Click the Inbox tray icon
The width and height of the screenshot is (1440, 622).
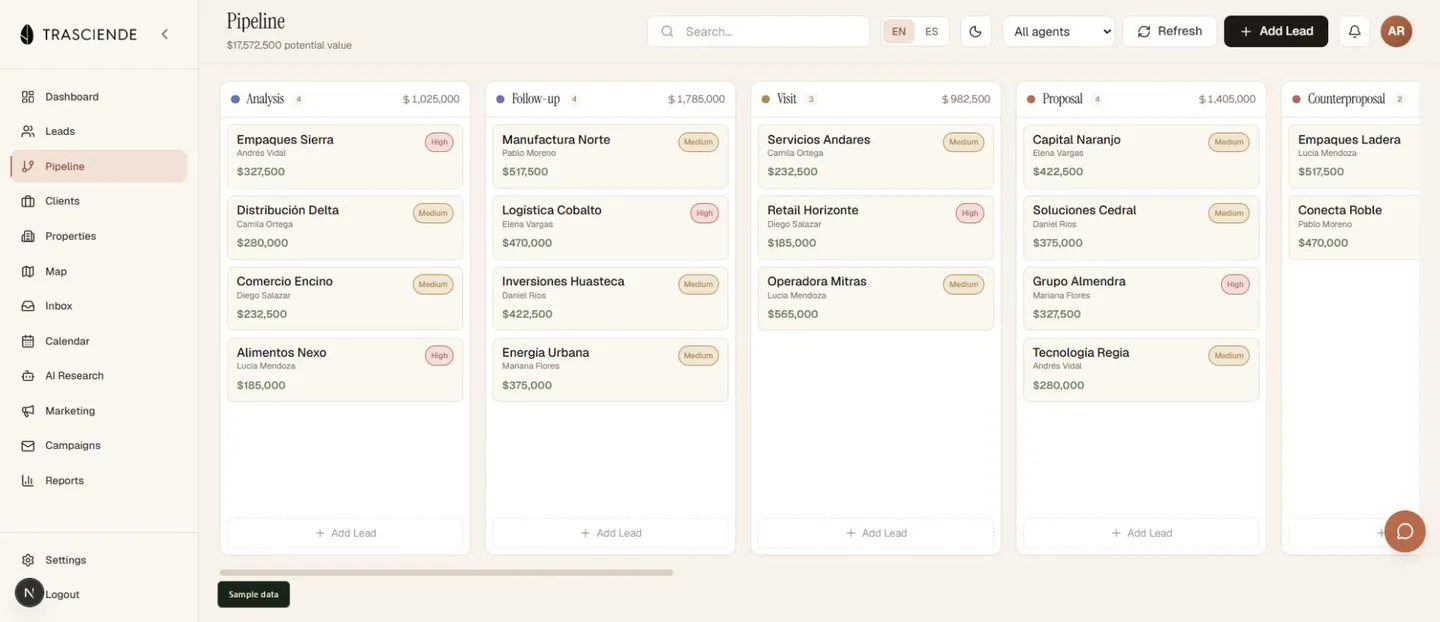coord(28,306)
